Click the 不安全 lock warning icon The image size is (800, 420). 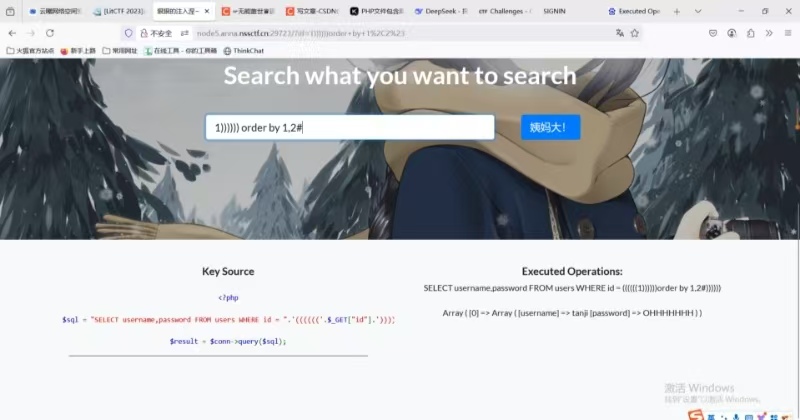(156, 33)
